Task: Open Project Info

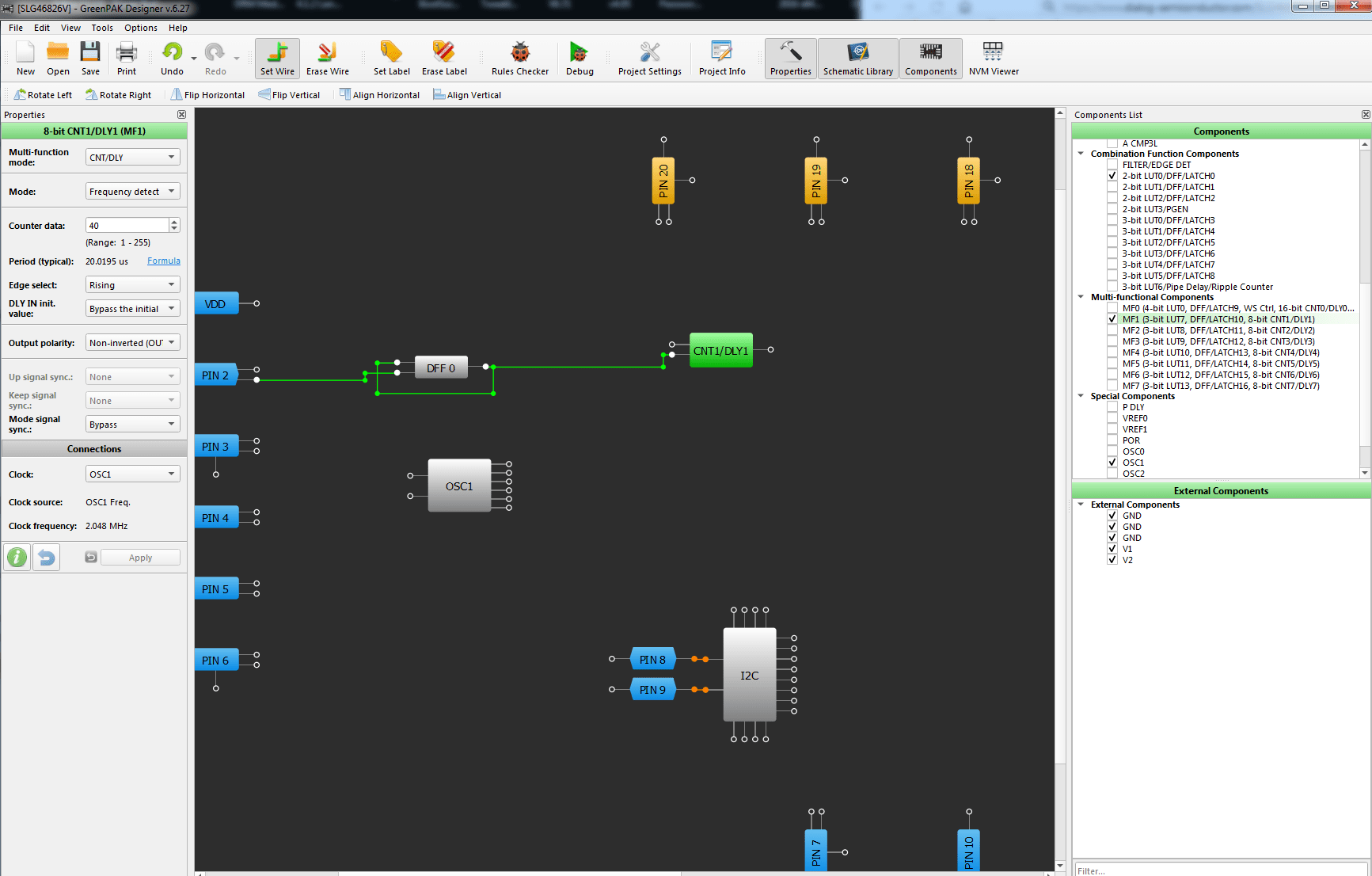Action: [722, 58]
